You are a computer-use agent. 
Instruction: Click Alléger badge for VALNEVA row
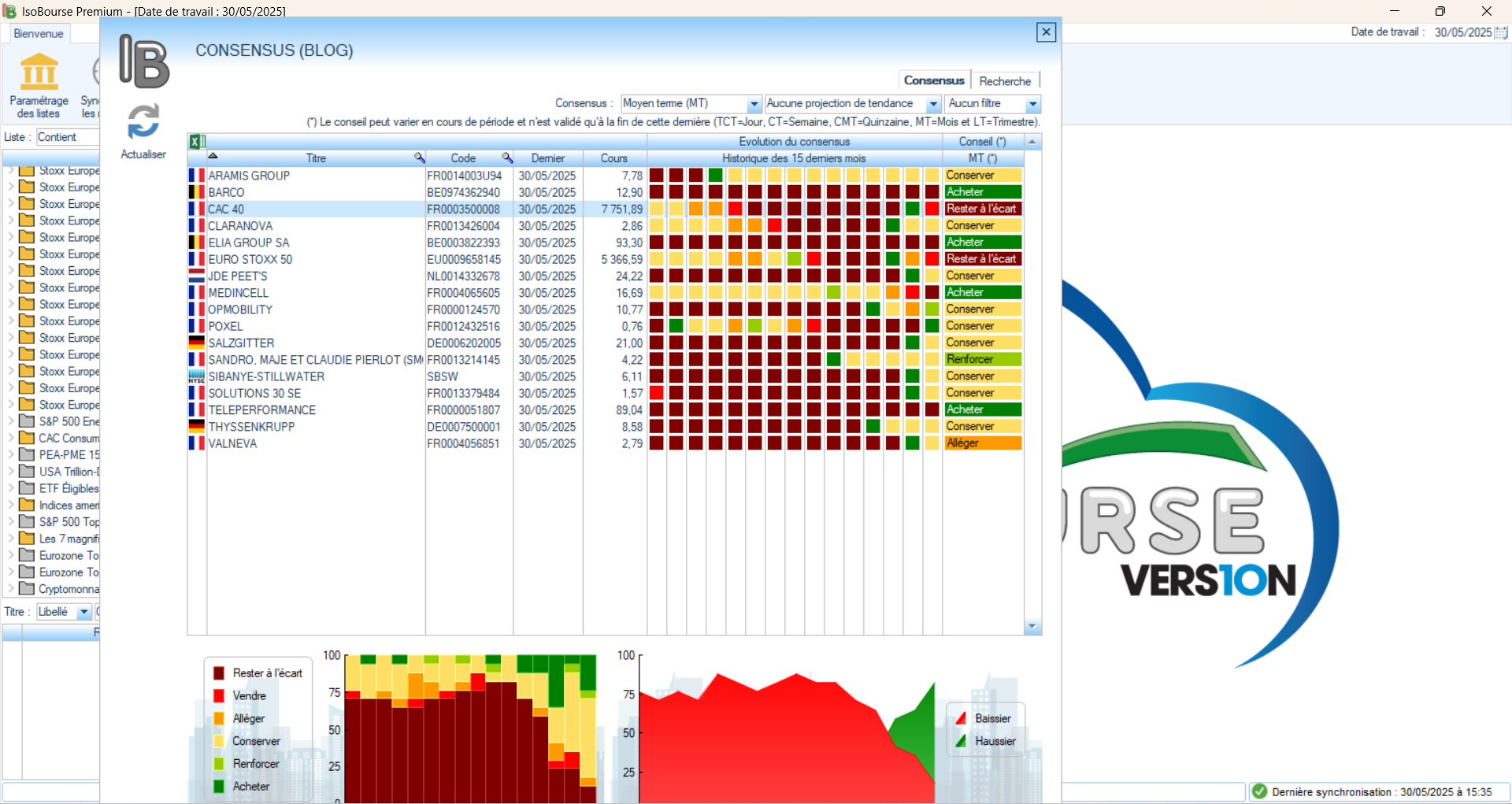coord(983,443)
